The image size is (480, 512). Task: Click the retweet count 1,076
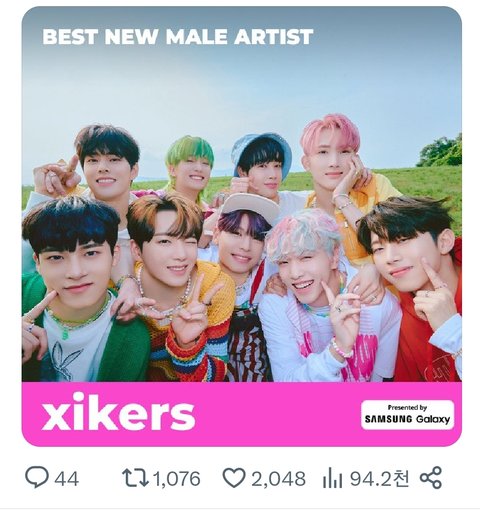pos(177,479)
